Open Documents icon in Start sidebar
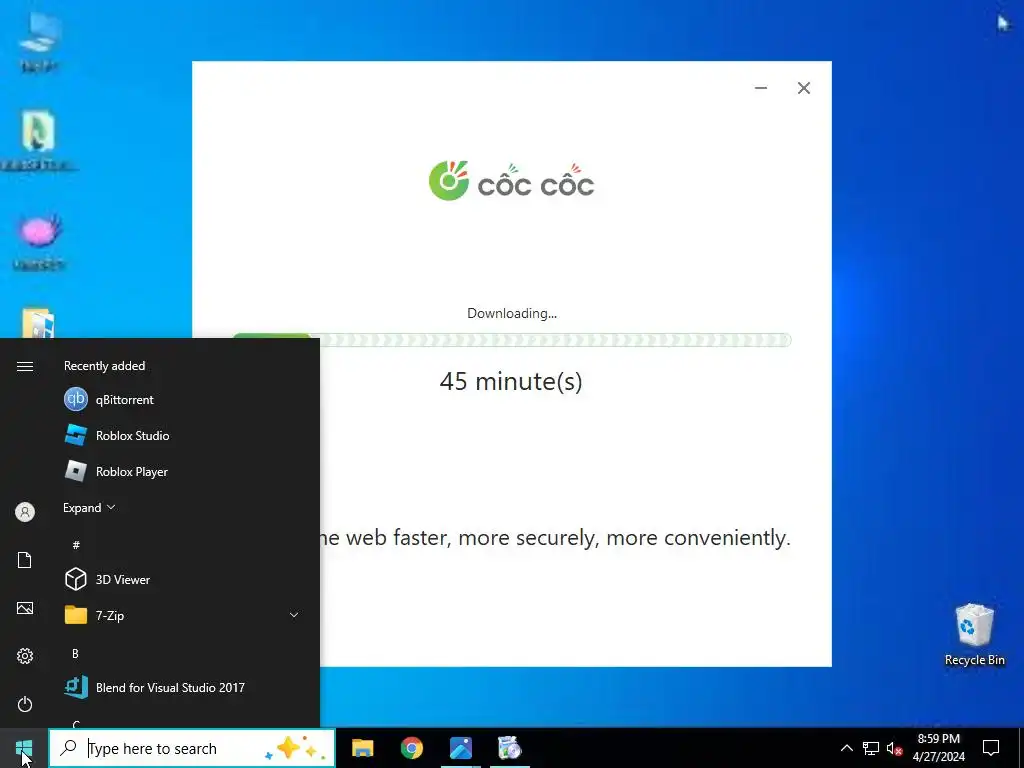The height and width of the screenshot is (768, 1024). 25,560
